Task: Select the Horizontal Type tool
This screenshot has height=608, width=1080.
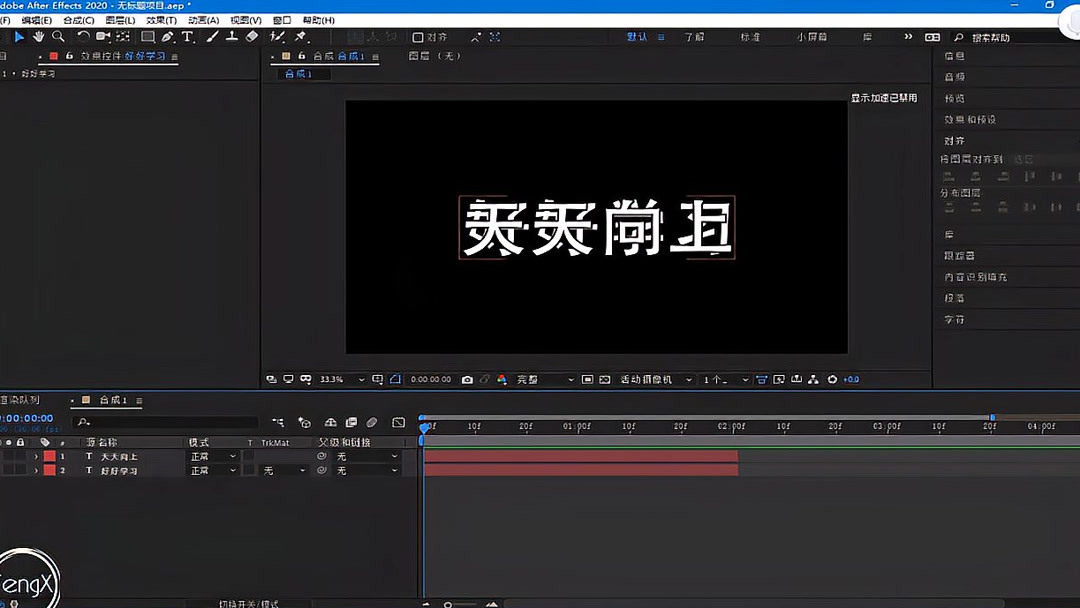Action: [188, 37]
